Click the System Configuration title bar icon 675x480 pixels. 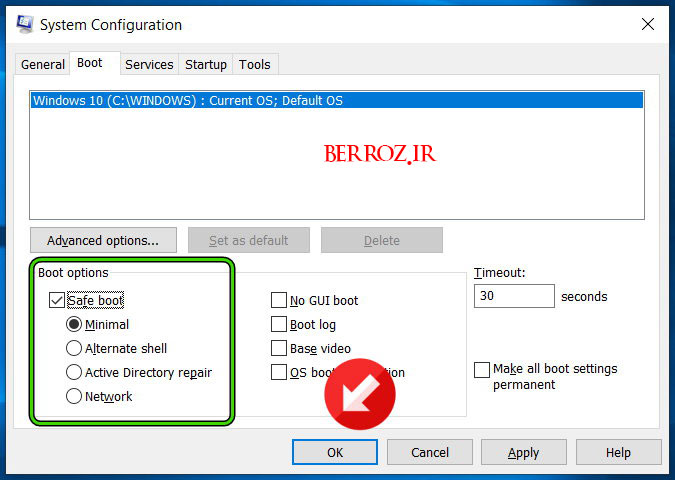pos(21,24)
